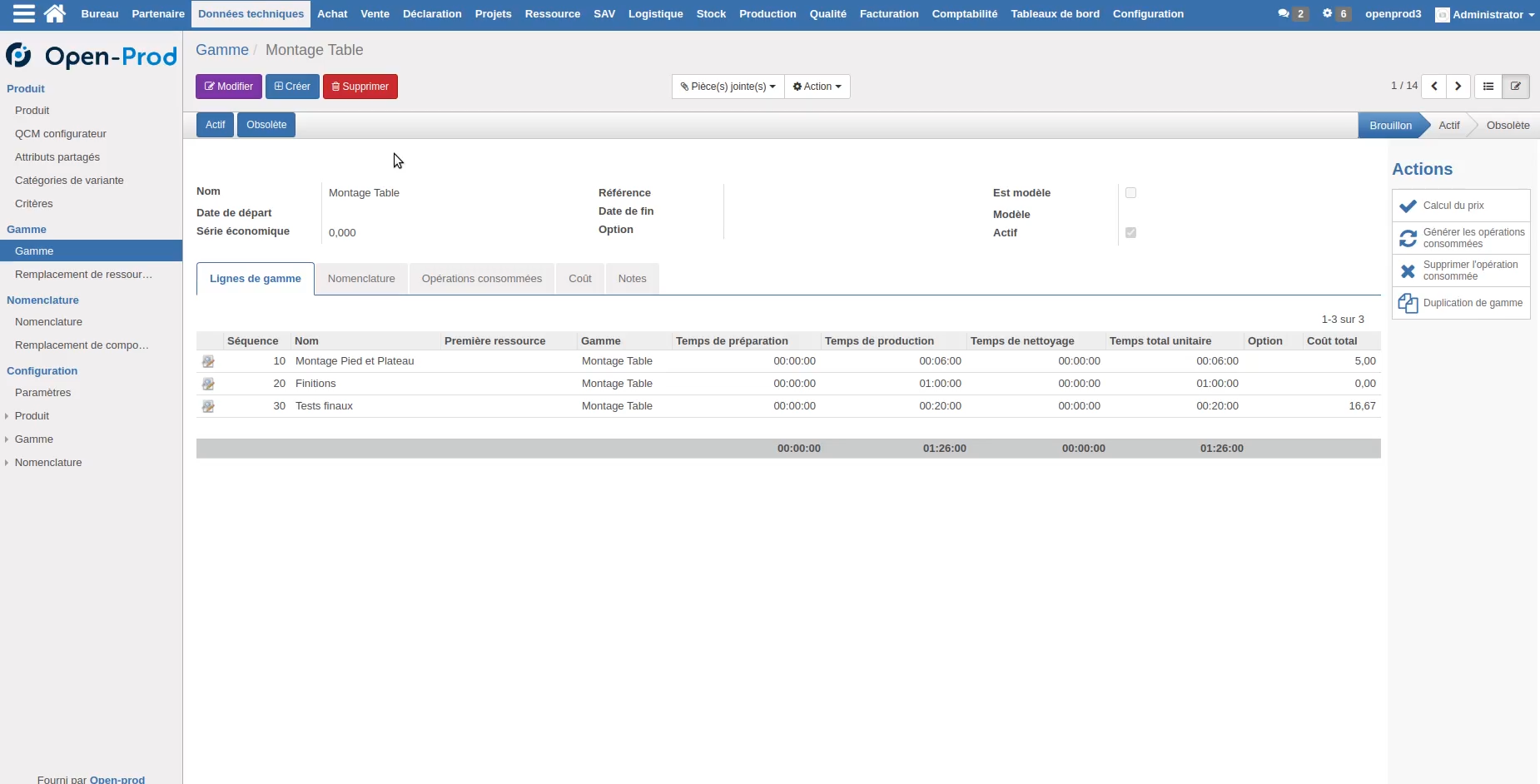The height and width of the screenshot is (784, 1540).
Task: Select the Actif status bar stage
Action: [1449, 126]
